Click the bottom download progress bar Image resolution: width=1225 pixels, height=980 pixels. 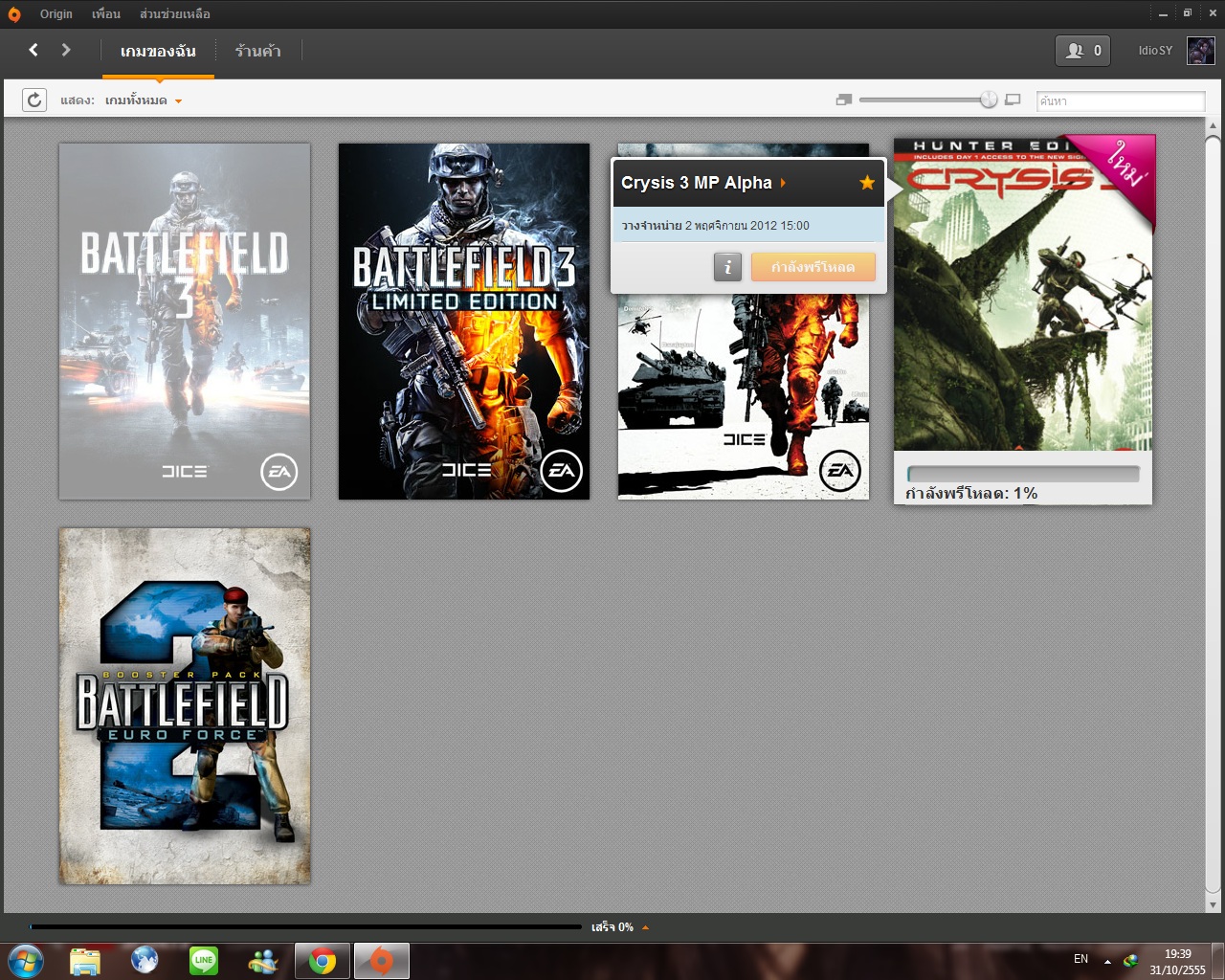(x=305, y=927)
